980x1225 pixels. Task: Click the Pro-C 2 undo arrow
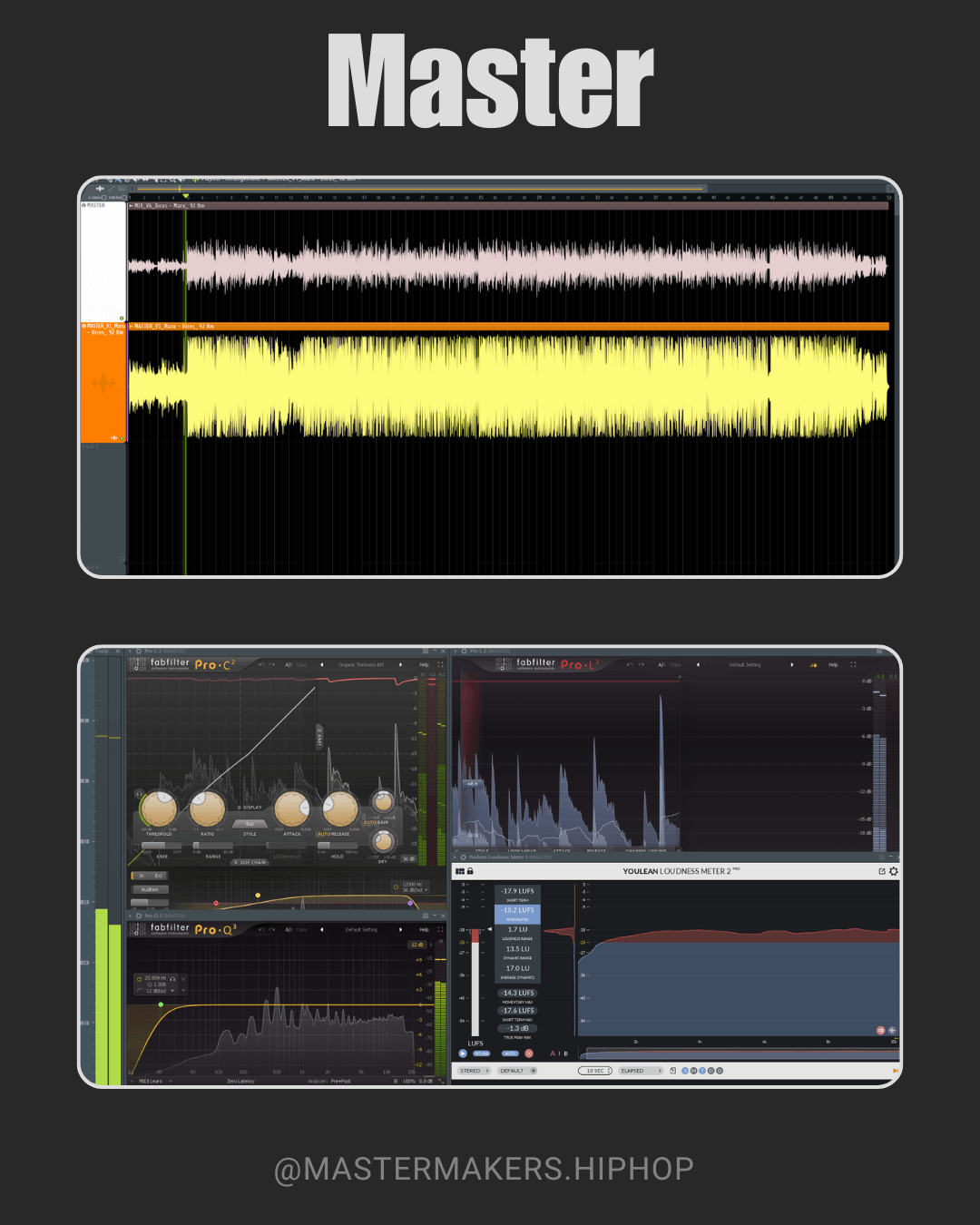click(261, 664)
